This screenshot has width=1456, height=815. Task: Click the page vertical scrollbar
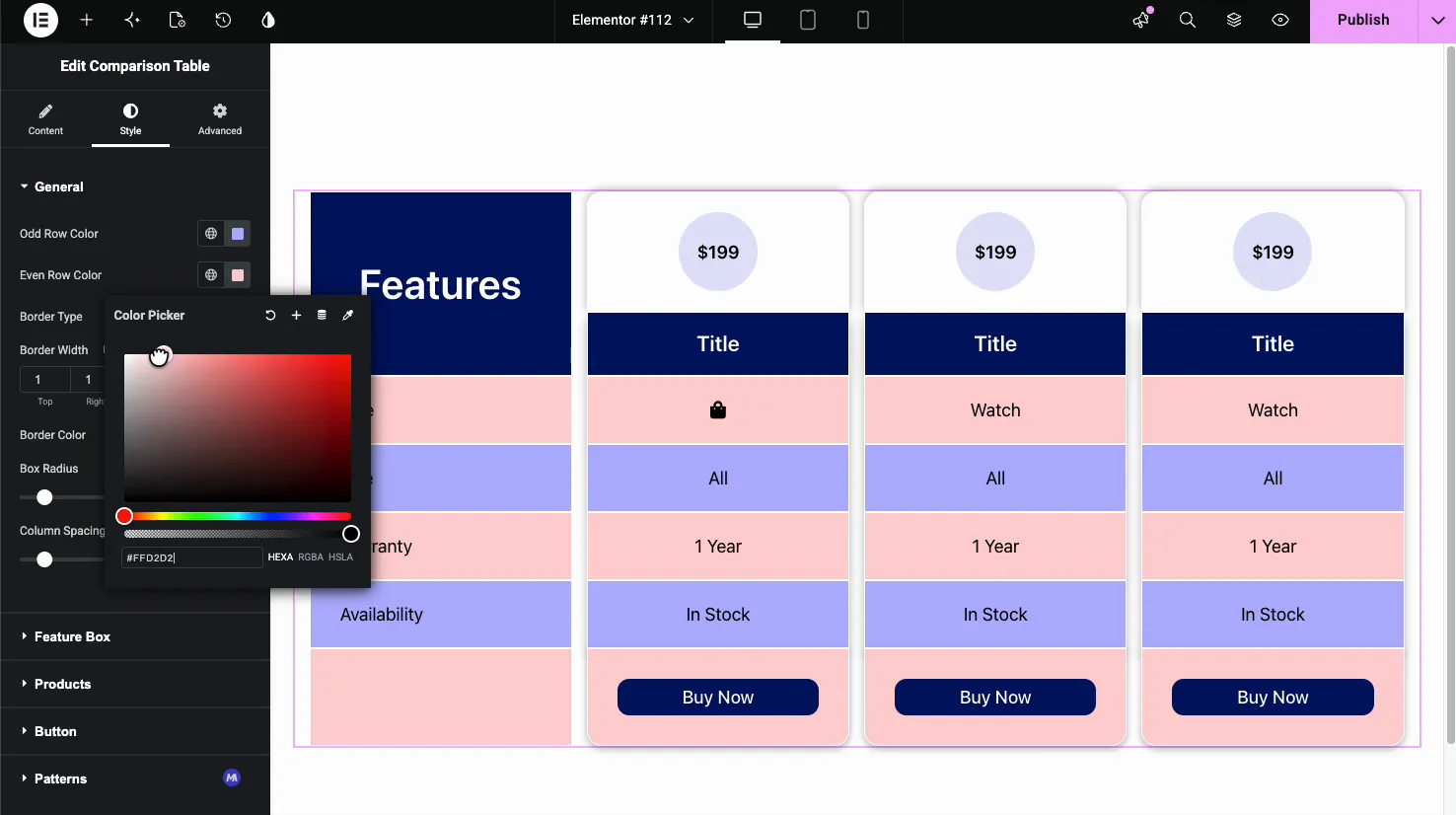click(x=1450, y=395)
